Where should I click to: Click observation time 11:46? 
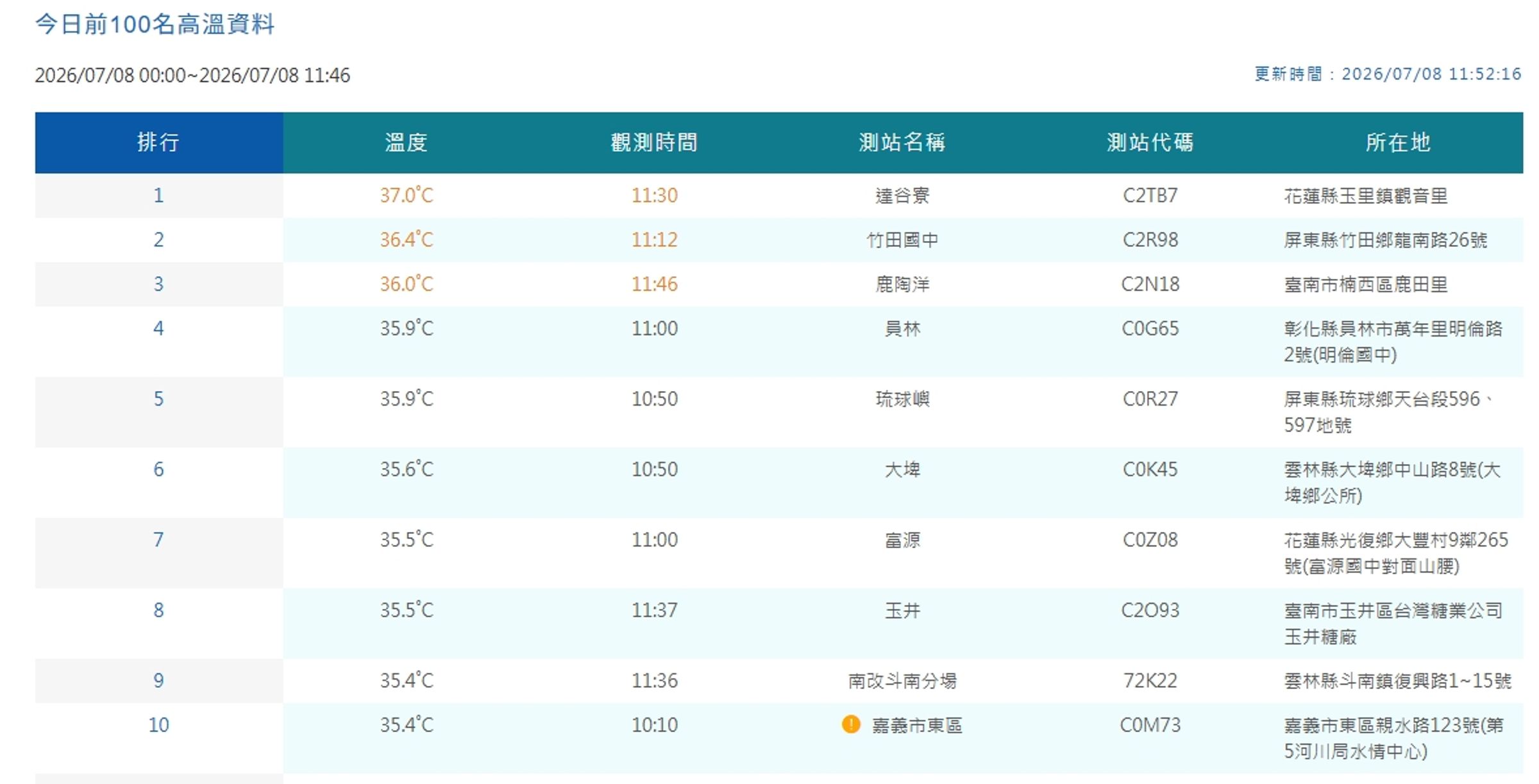click(x=654, y=284)
